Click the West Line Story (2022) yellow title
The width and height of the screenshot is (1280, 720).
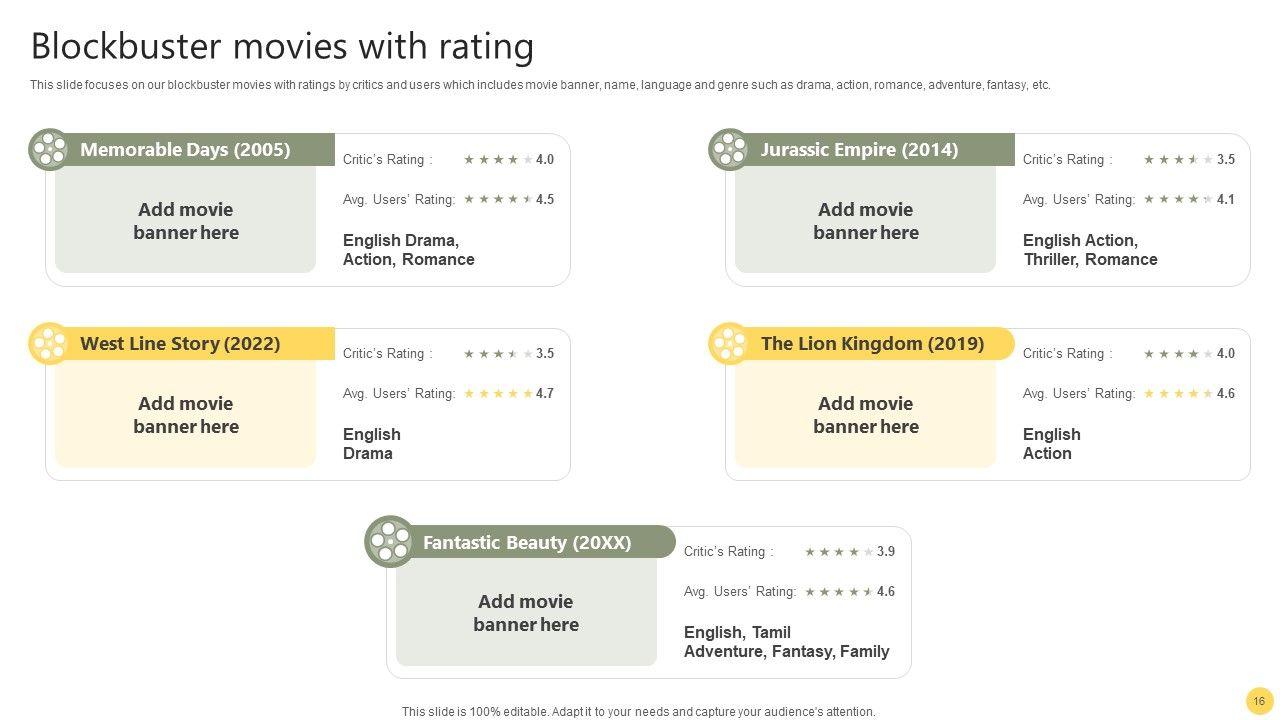(180, 344)
